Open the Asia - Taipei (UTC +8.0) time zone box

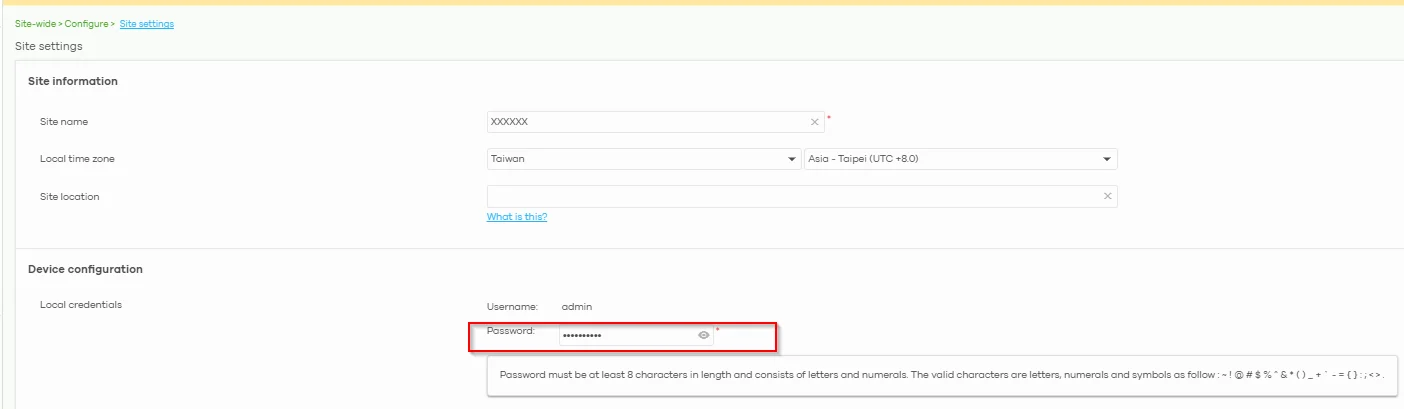961,159
